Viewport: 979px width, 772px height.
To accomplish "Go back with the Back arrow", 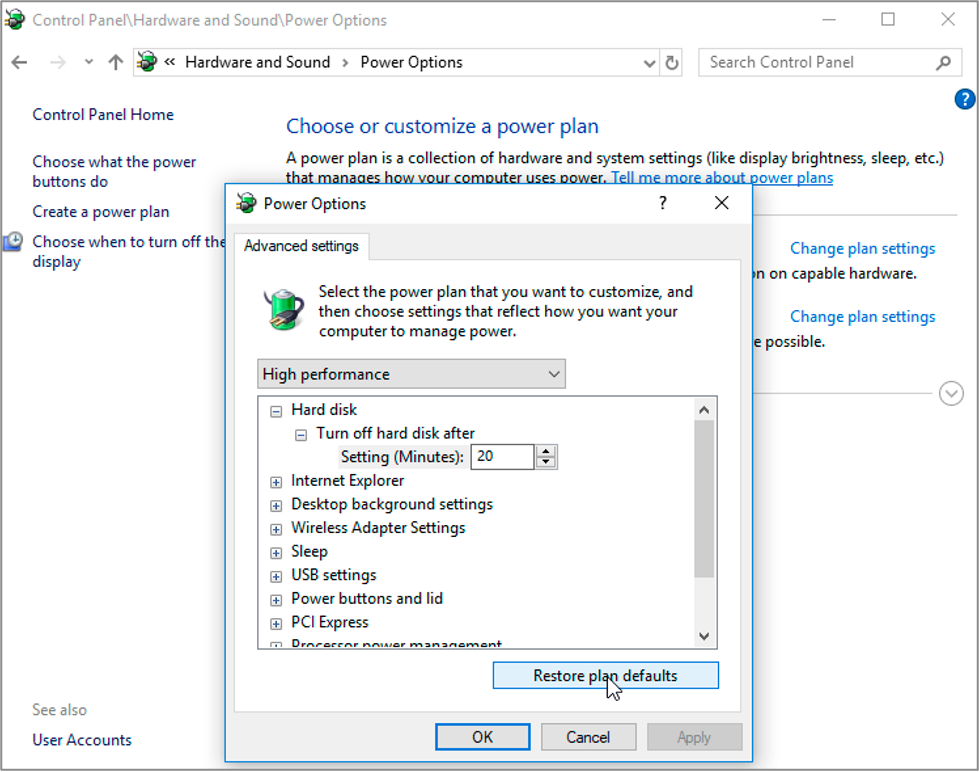I will 19,62.
